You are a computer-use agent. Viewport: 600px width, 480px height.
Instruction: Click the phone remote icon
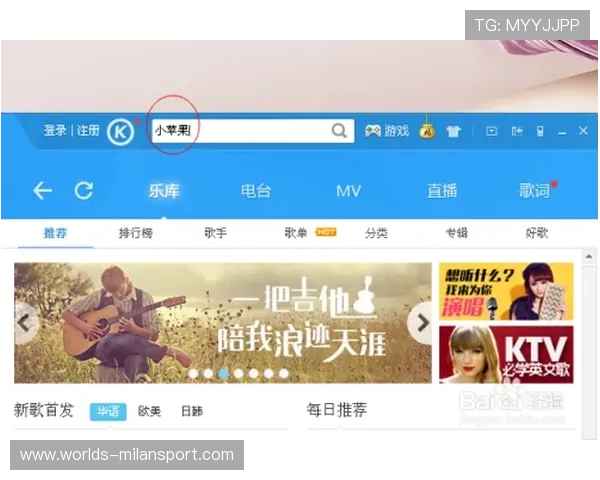(540, 132)
